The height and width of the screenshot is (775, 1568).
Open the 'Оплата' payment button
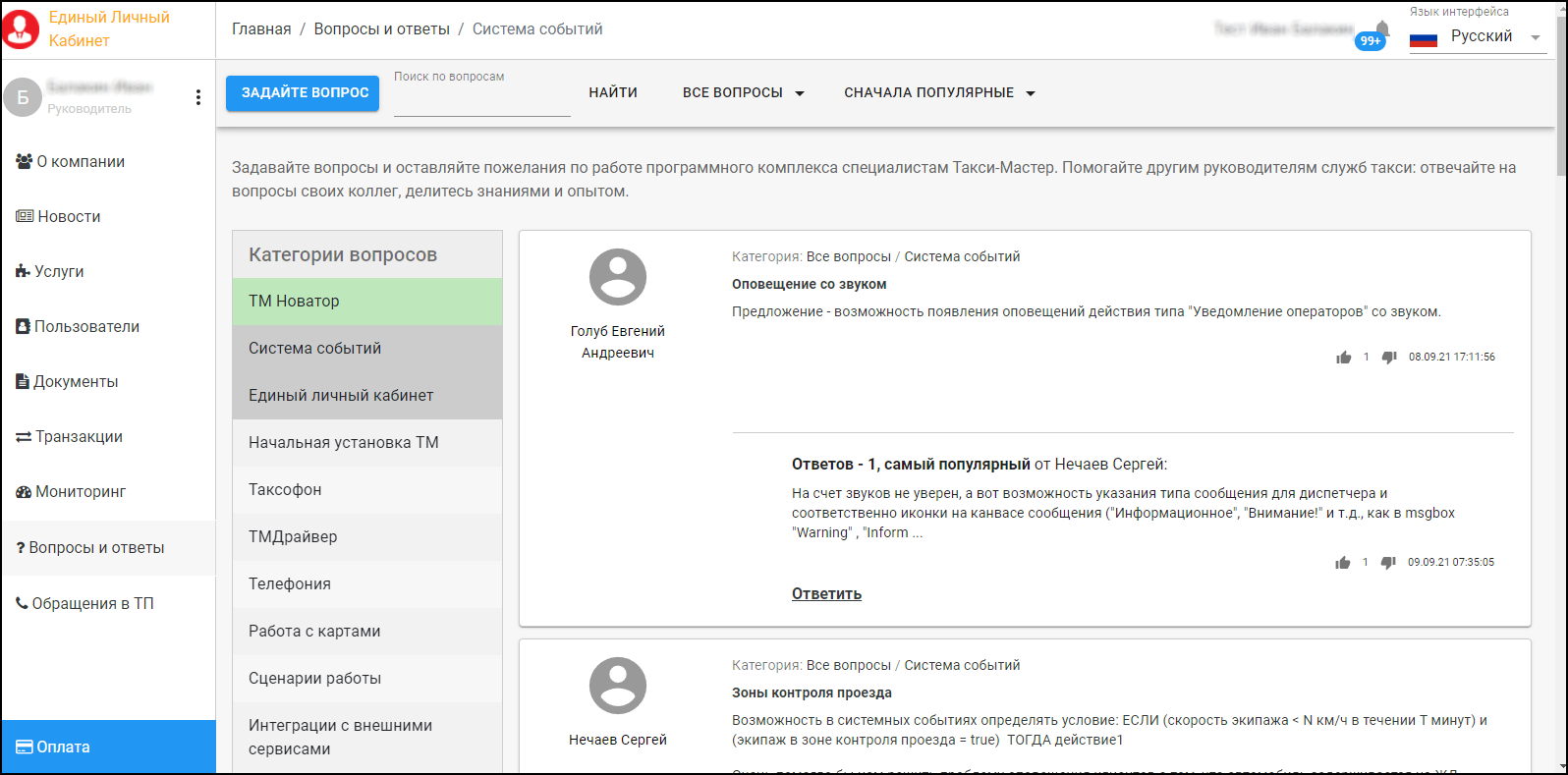[108, 747]
